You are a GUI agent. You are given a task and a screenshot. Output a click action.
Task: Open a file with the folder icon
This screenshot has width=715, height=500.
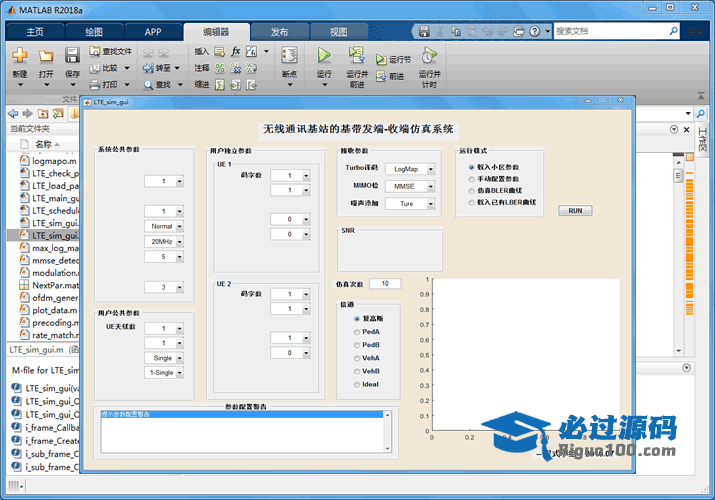click(46, 56)
